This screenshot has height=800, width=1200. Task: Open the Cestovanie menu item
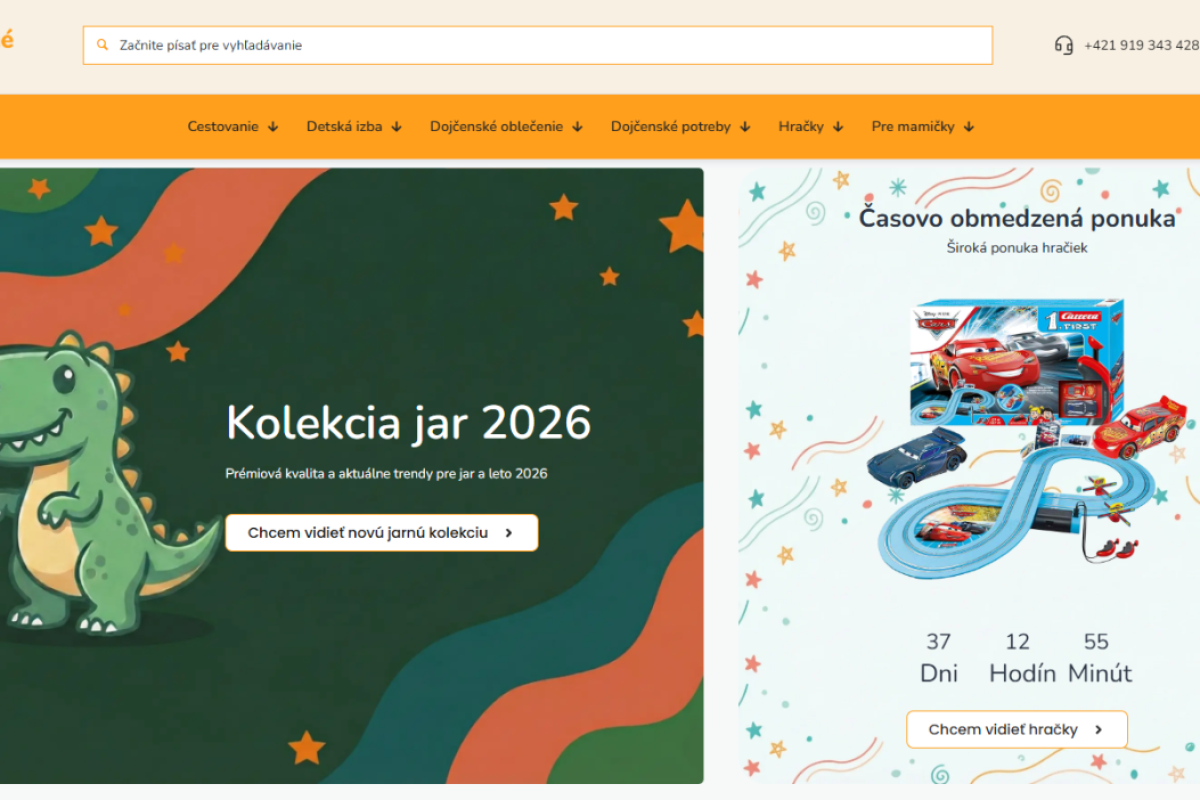pos(223,127)
